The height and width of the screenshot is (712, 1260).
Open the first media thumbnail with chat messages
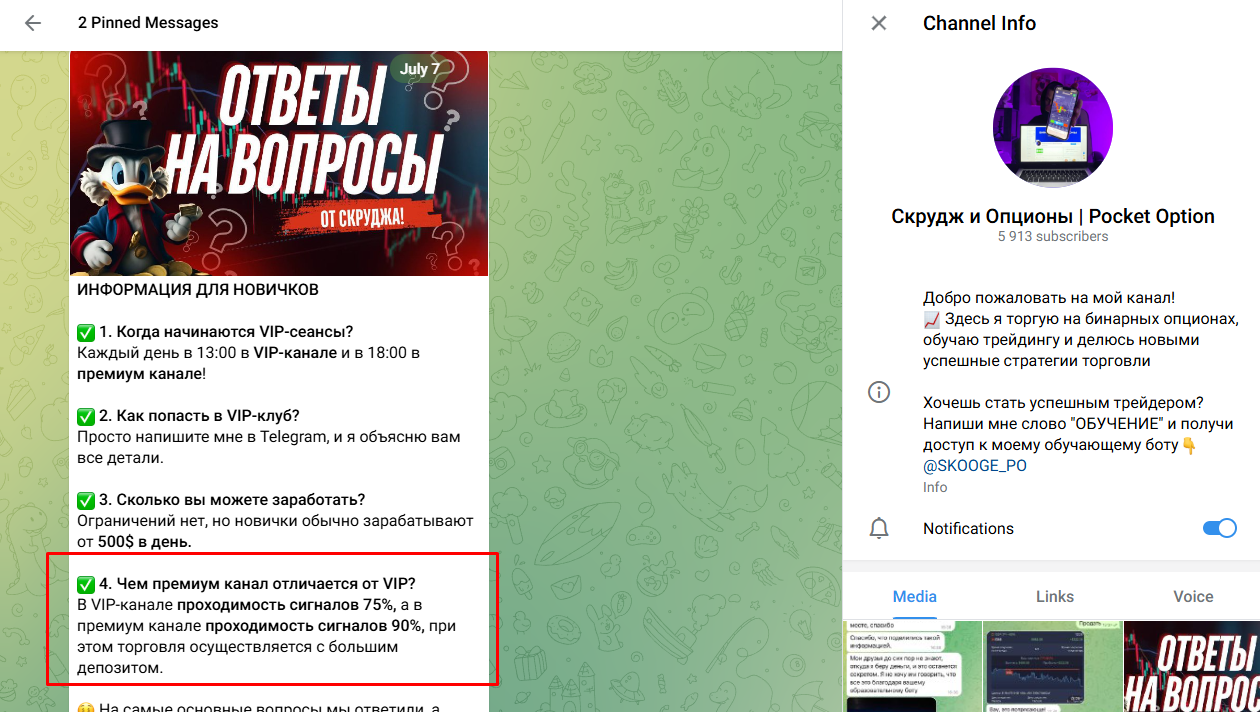[x=912, y=666]
